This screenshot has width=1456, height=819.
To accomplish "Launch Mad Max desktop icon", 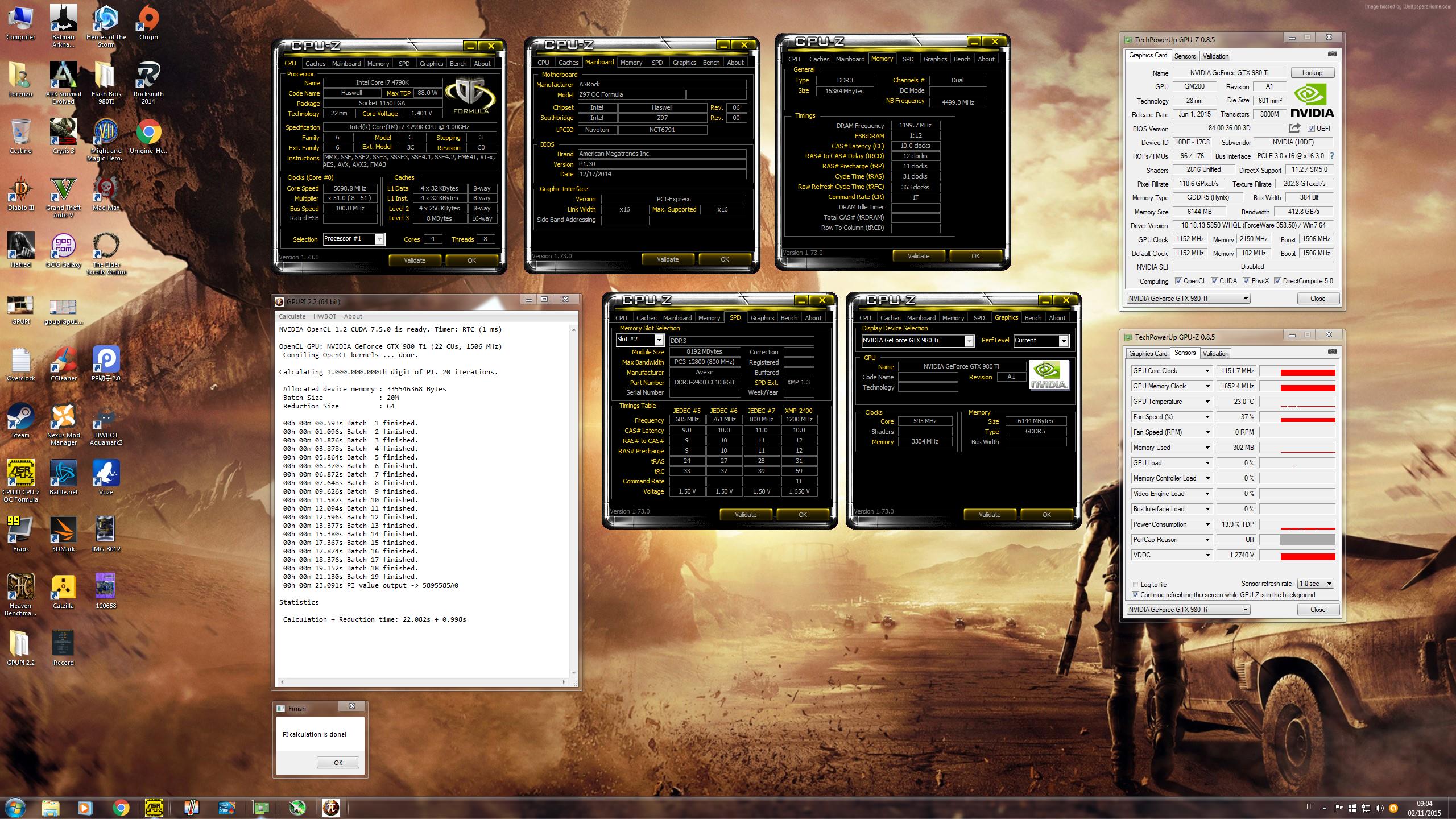I will pyautogui.click(x=106, y=193).
